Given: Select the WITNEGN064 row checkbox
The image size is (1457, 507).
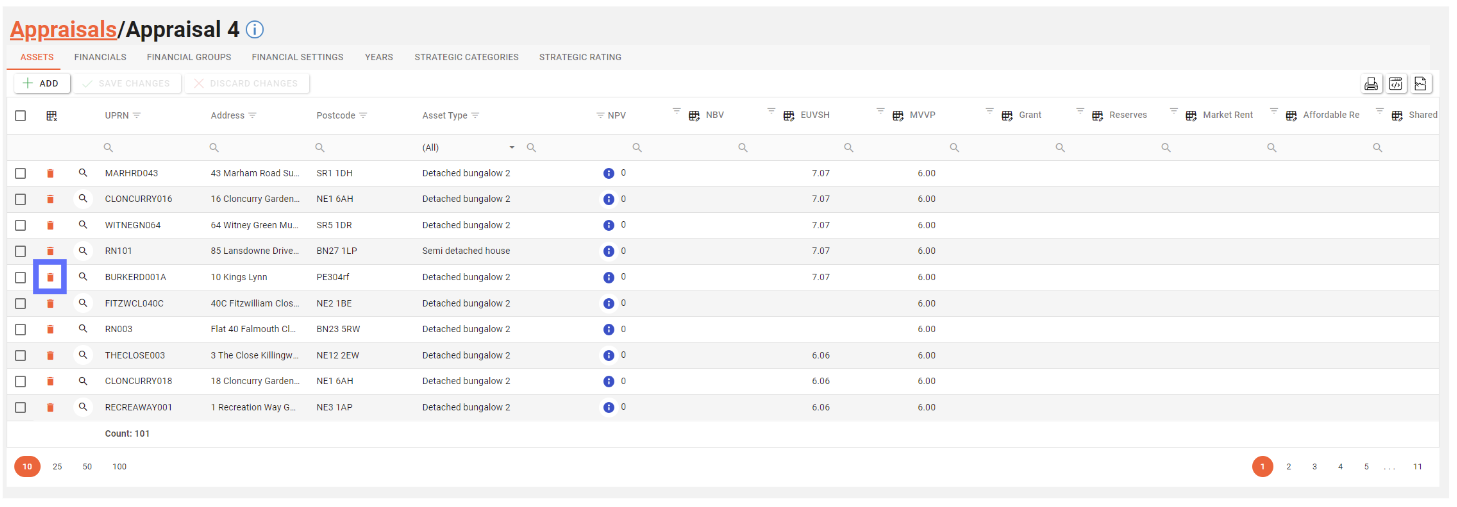Looking at the screenshot, I should tap(21, 225).
